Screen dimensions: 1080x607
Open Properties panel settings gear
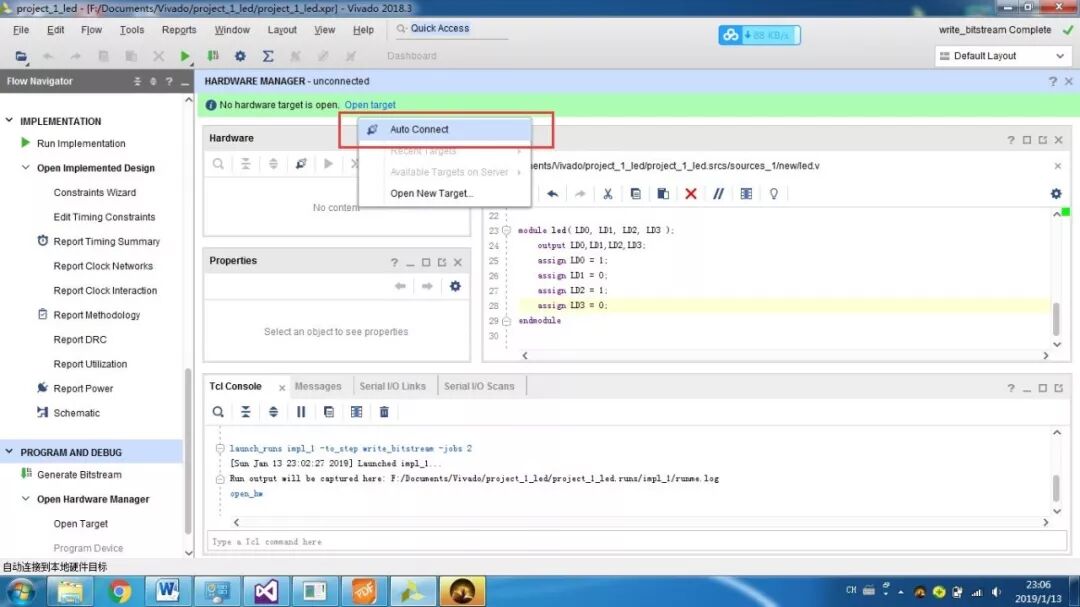(455, 286)
